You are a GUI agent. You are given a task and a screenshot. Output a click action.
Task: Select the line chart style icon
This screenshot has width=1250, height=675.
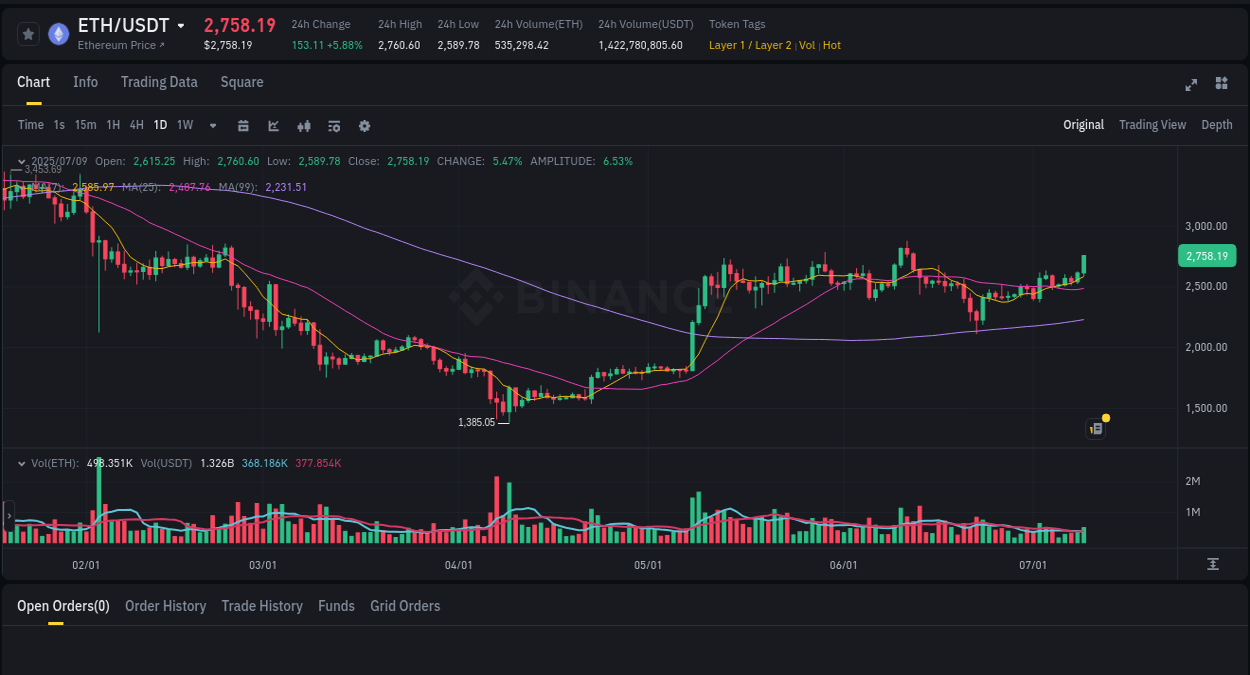point(271,125)
